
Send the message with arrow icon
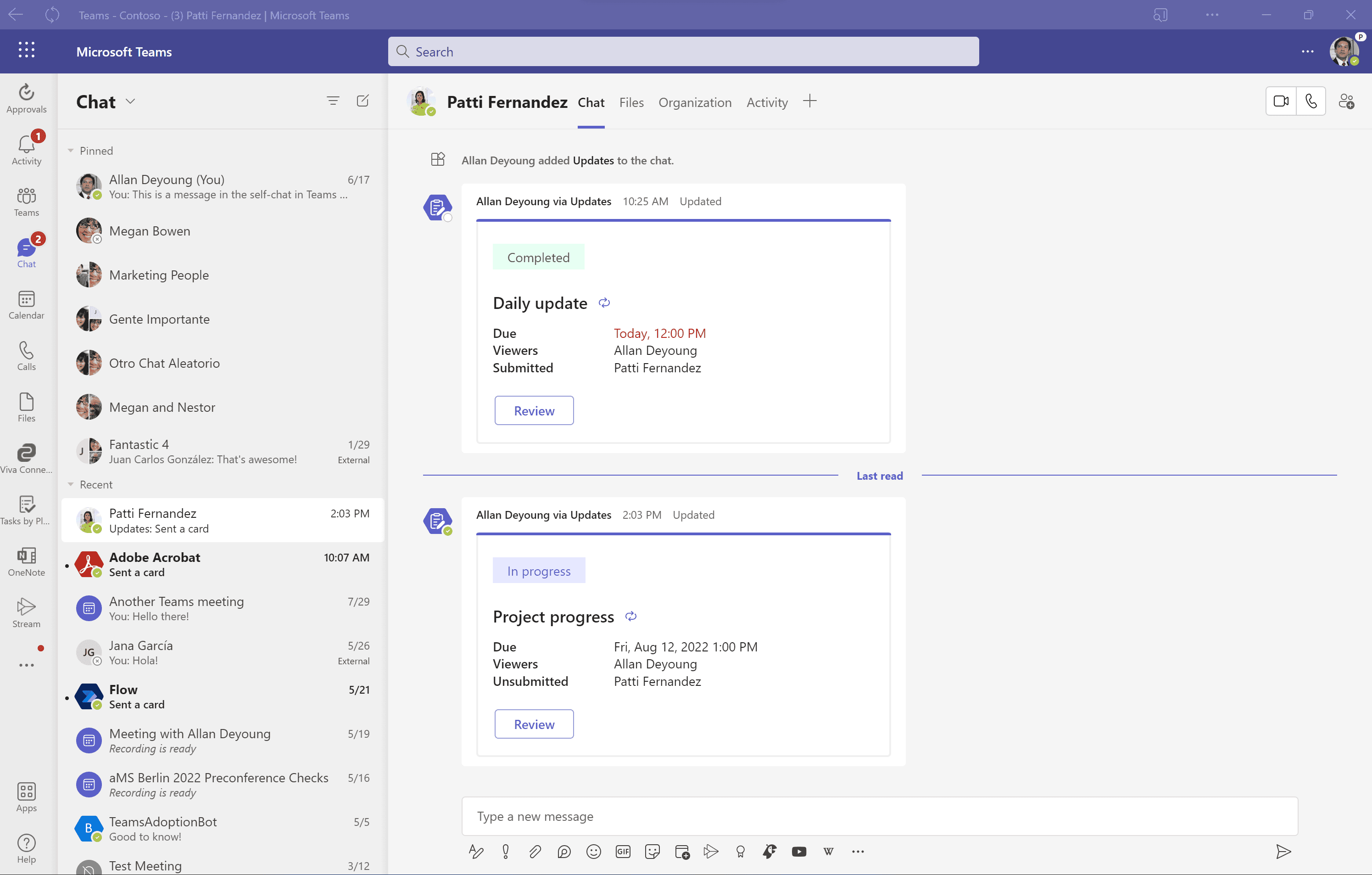click(x=1283, y=851)
